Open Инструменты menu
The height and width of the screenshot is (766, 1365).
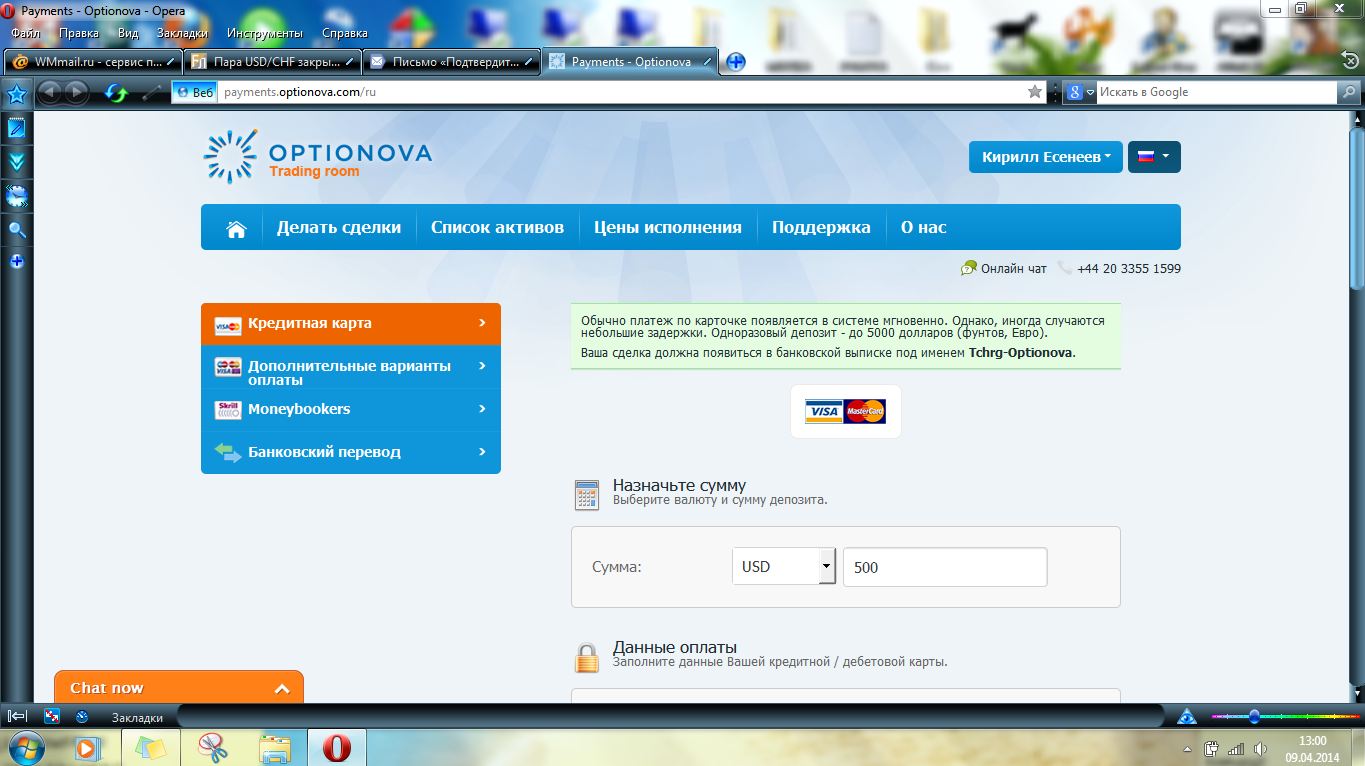(x=266, y=33)
